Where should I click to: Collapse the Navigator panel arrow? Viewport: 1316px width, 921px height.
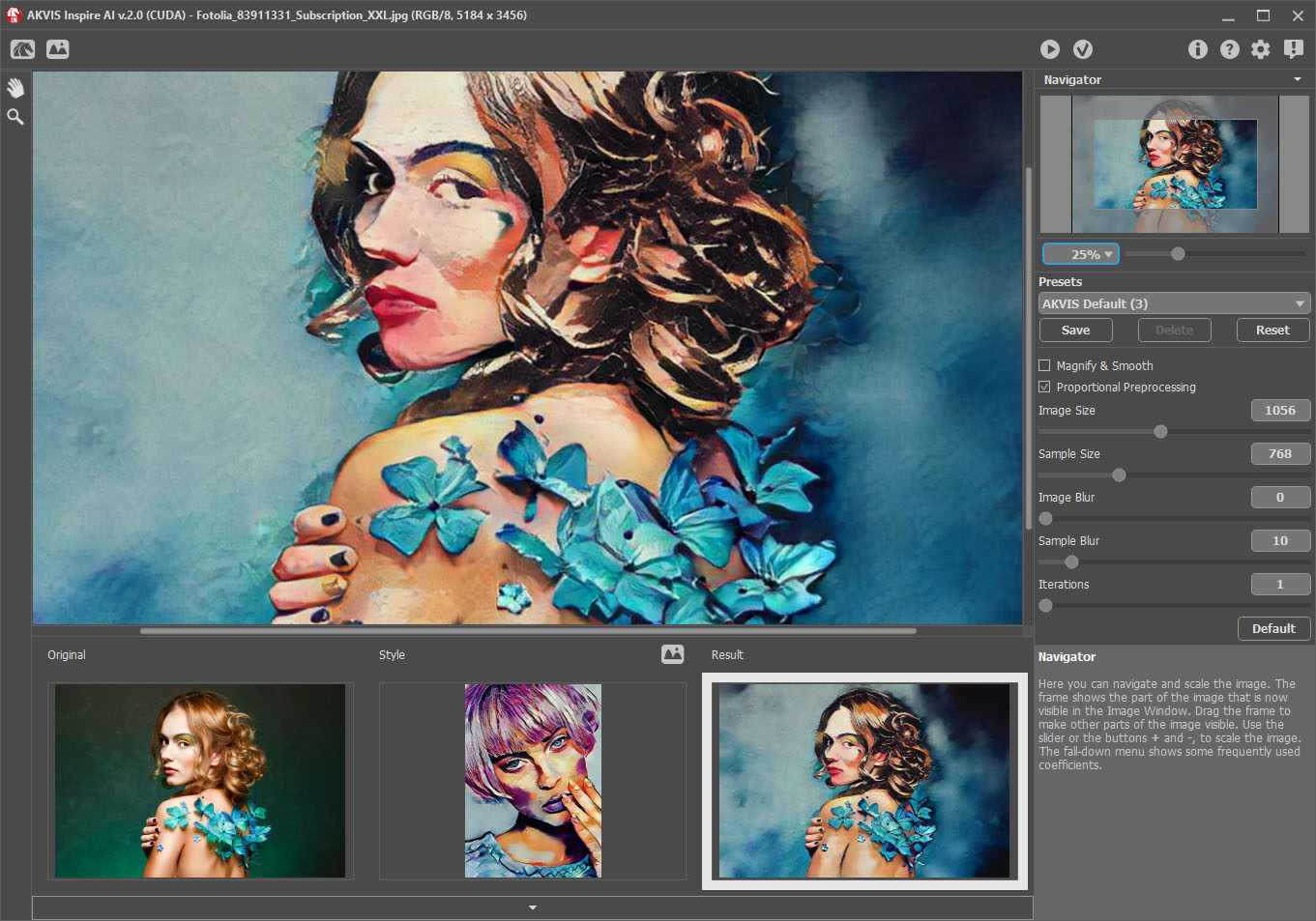tap(1298, 80)
